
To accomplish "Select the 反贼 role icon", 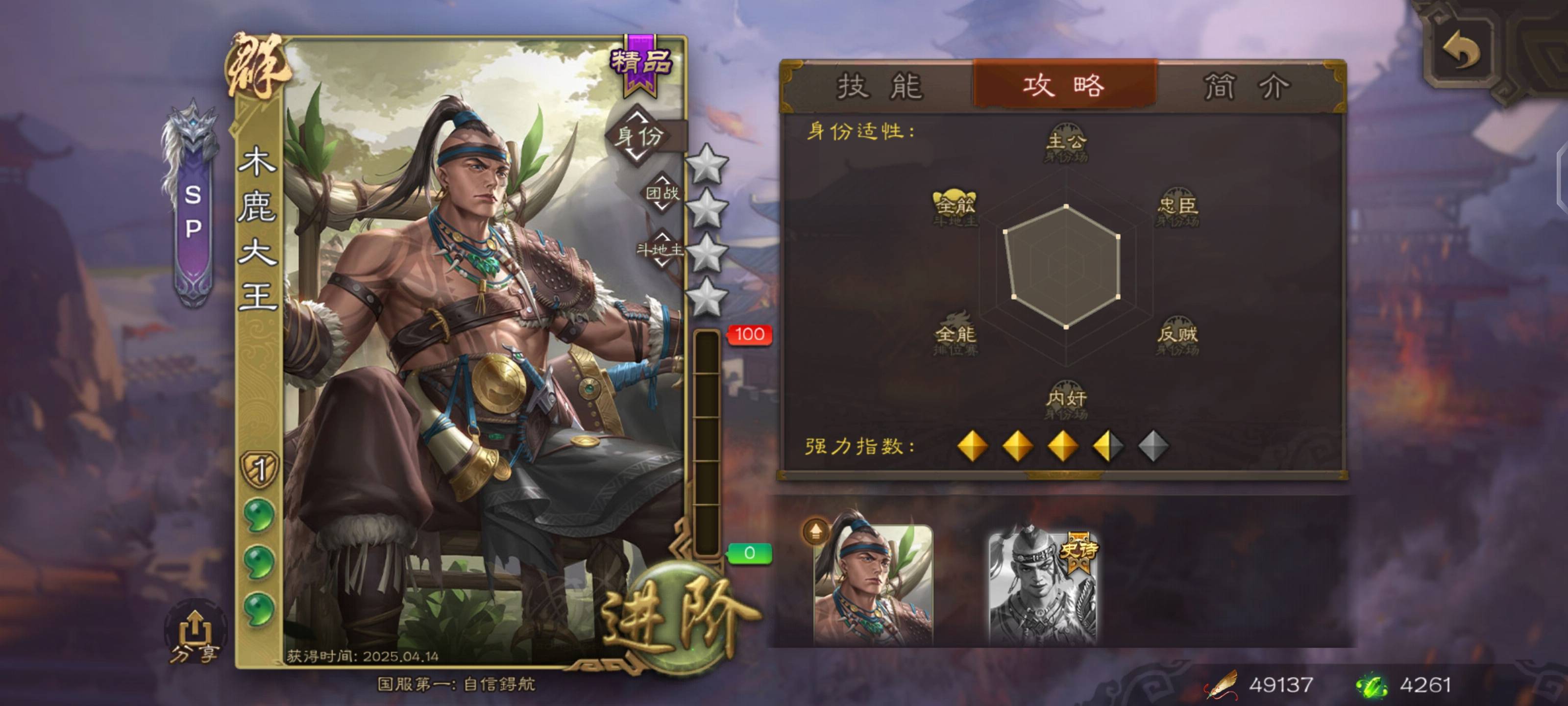I will click(x=1177, y=335).
